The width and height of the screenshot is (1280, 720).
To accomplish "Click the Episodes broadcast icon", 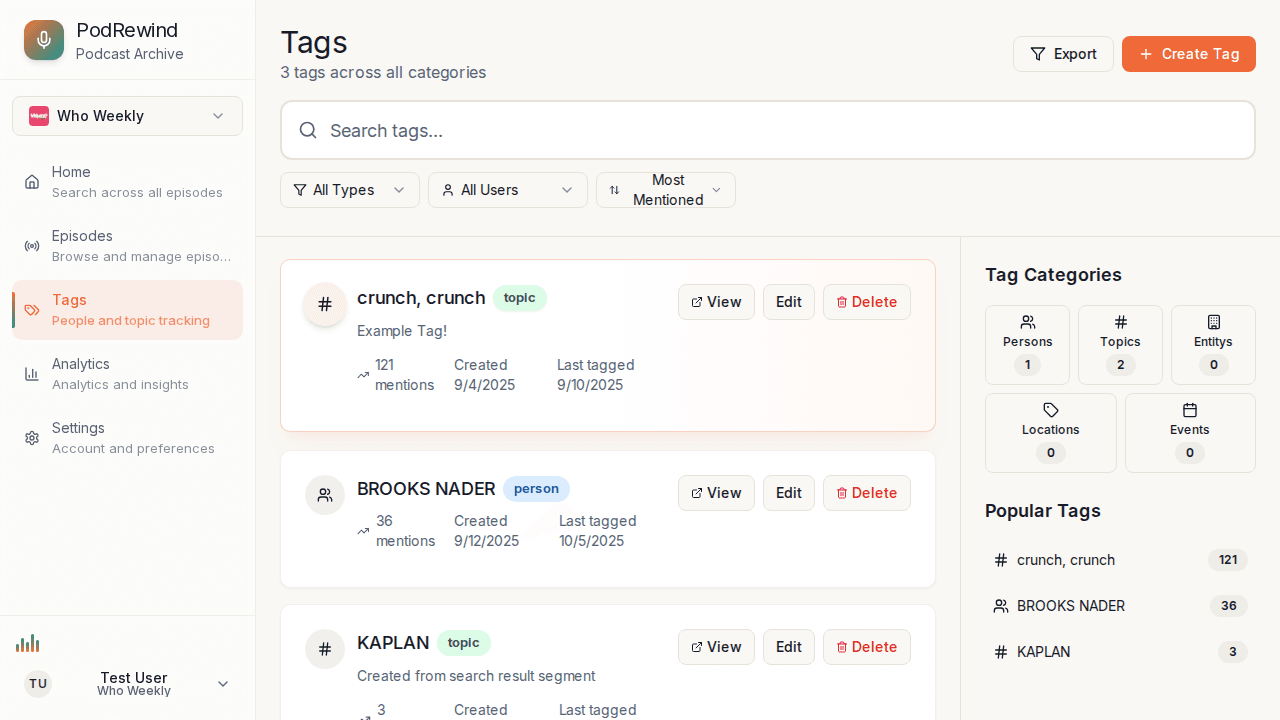I will click(x=32, y=245).
